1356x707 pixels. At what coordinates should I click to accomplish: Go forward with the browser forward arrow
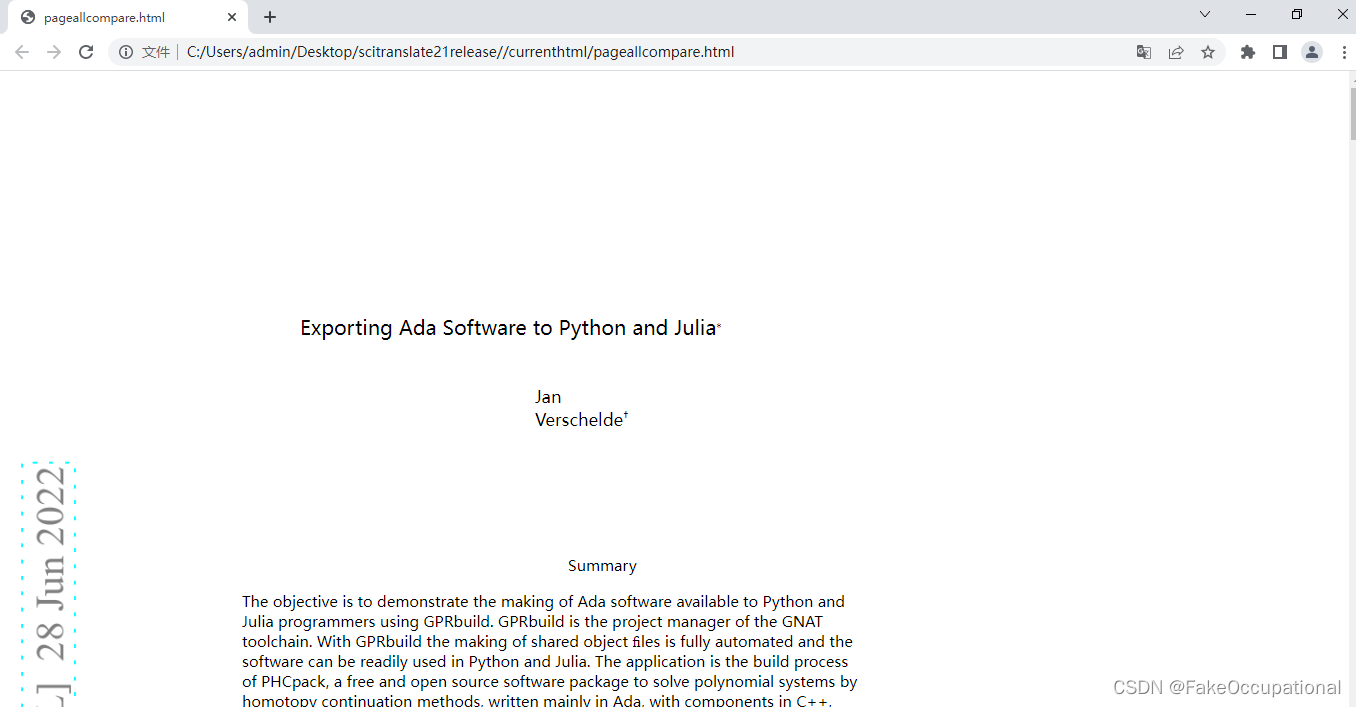click(54, 52)
